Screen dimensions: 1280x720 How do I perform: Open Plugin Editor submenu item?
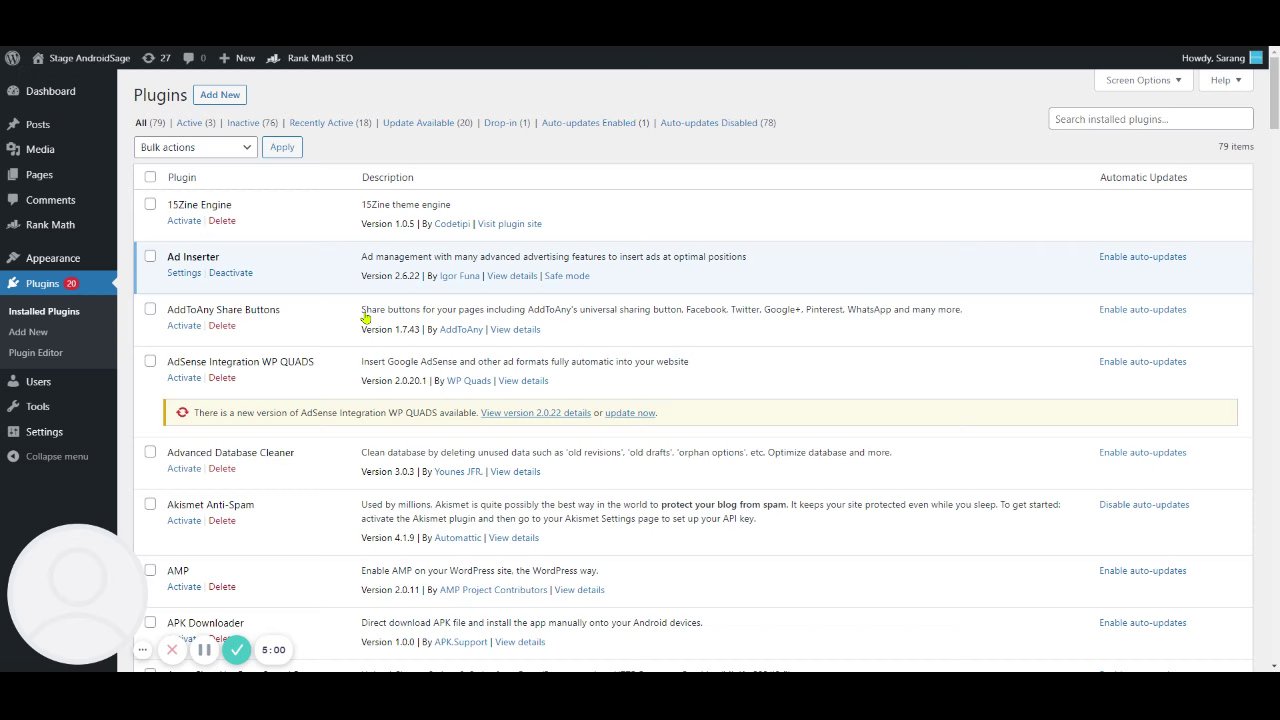coord(36,353)
